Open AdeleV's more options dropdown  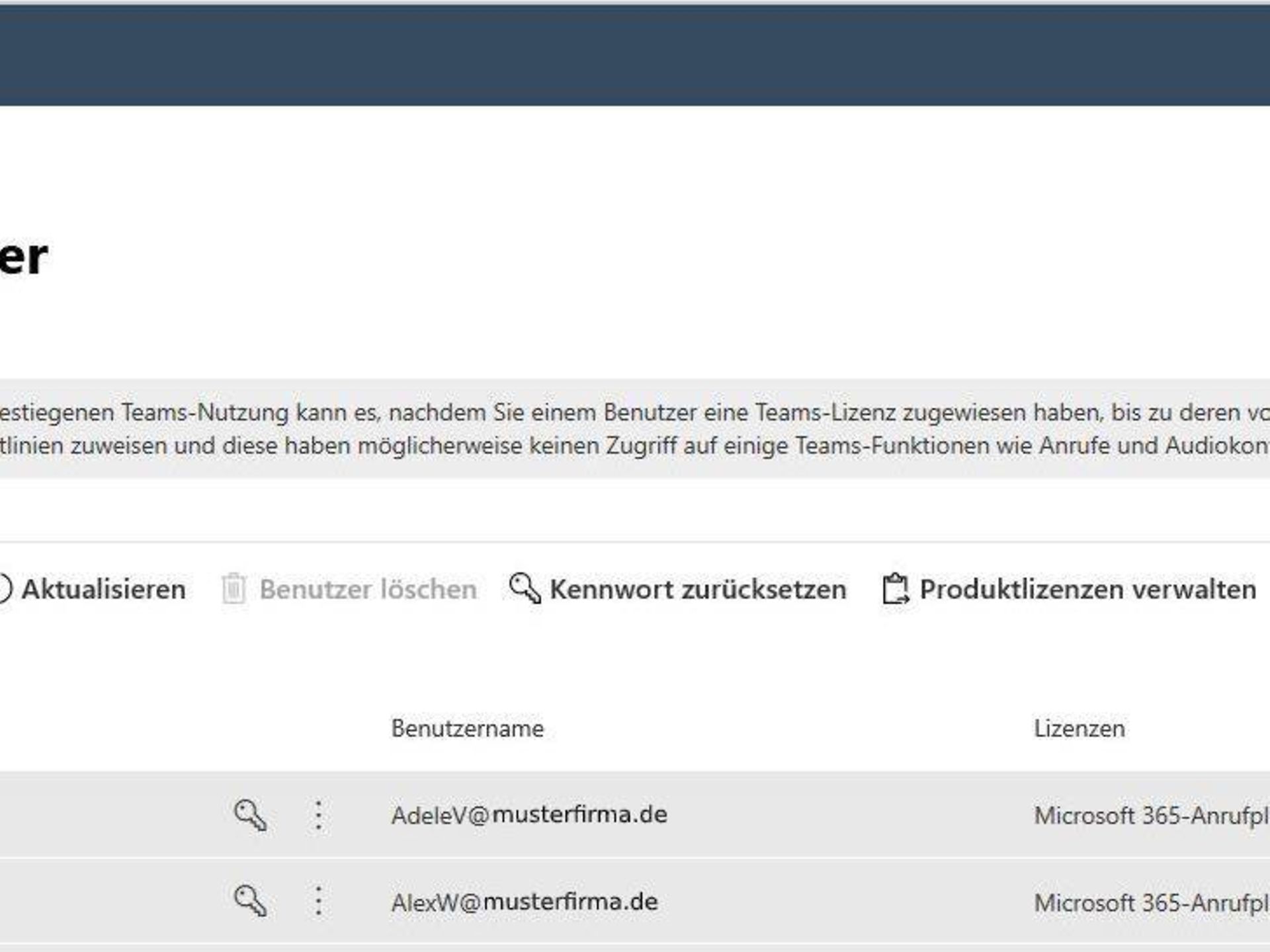(319, 815)
